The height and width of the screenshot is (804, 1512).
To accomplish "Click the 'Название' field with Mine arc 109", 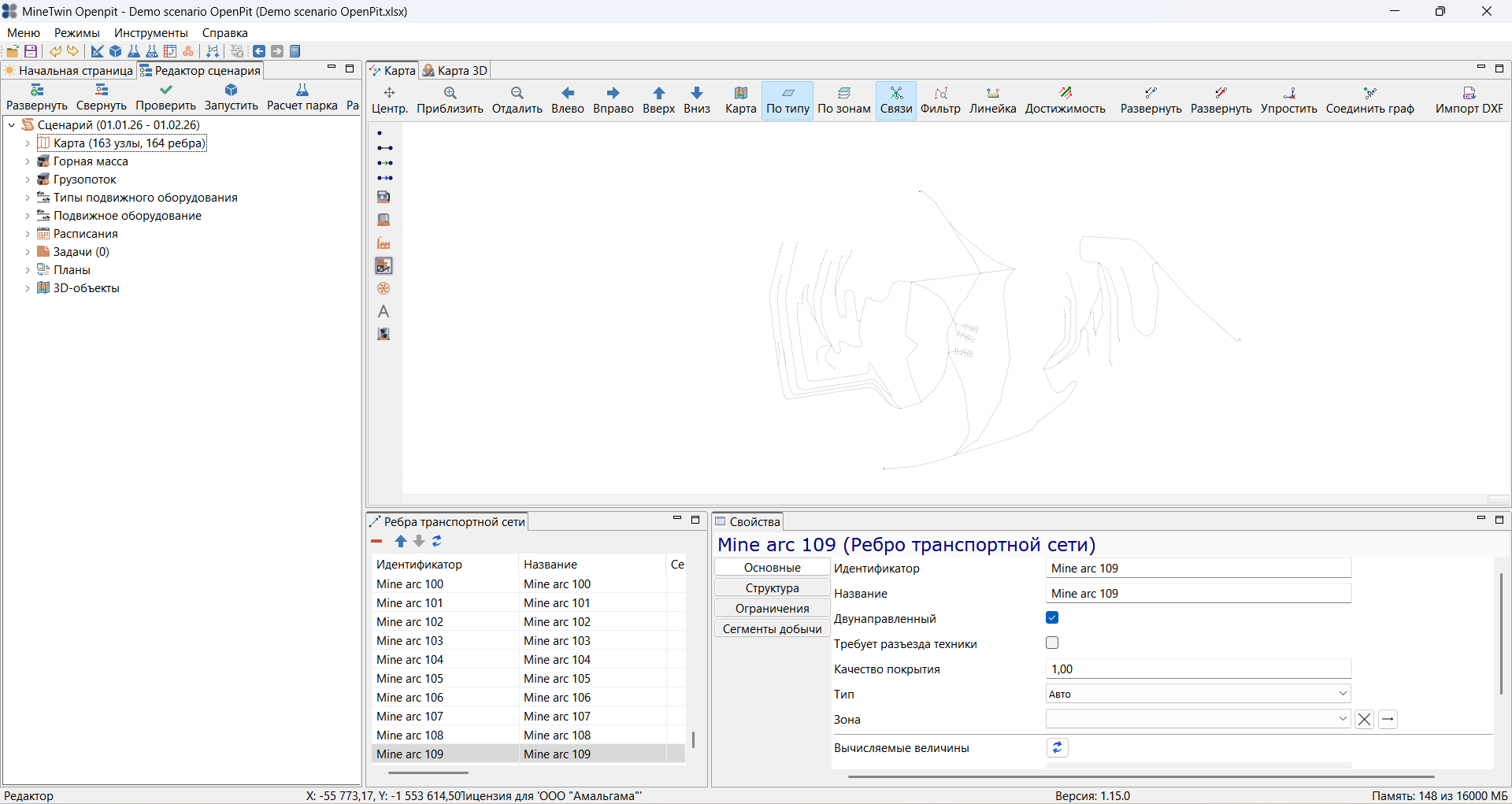I will pos(1199,593).
